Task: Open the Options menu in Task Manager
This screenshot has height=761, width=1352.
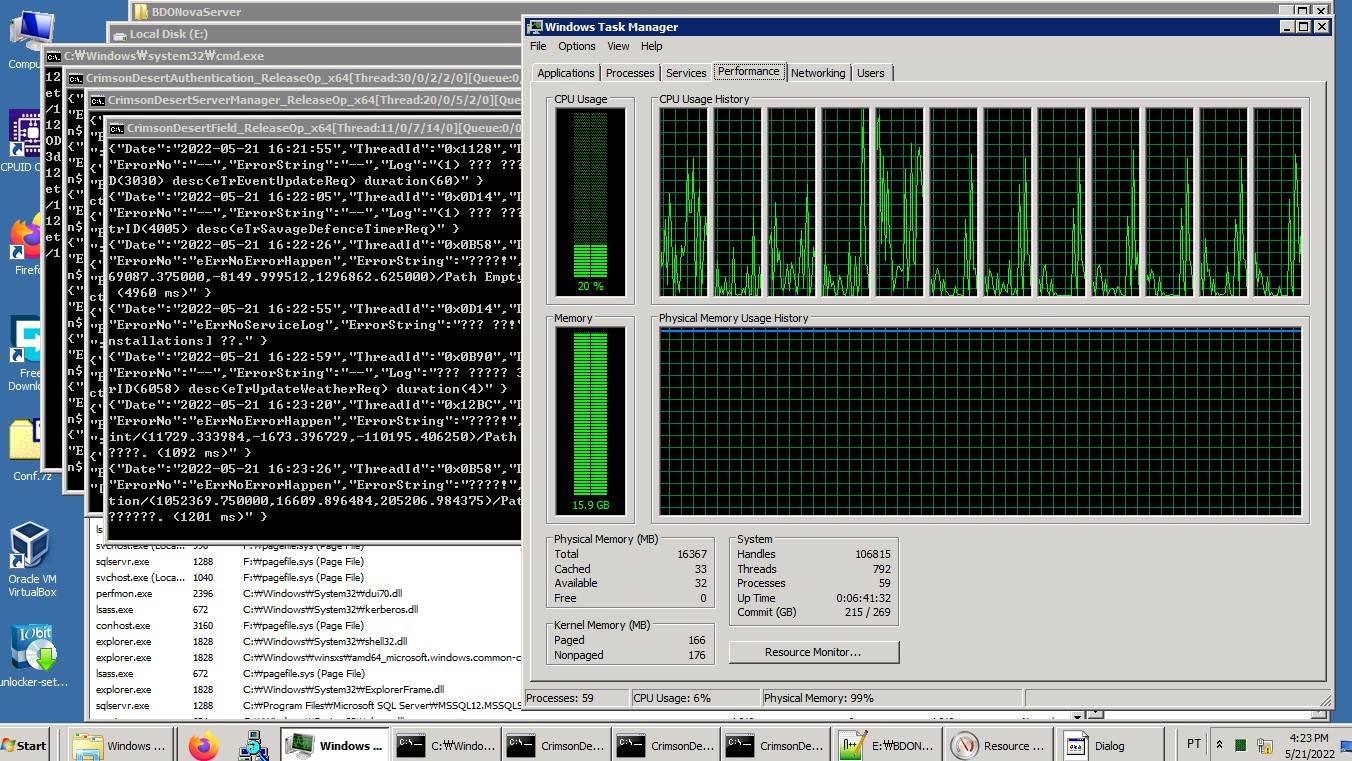Action: [577, 46]
